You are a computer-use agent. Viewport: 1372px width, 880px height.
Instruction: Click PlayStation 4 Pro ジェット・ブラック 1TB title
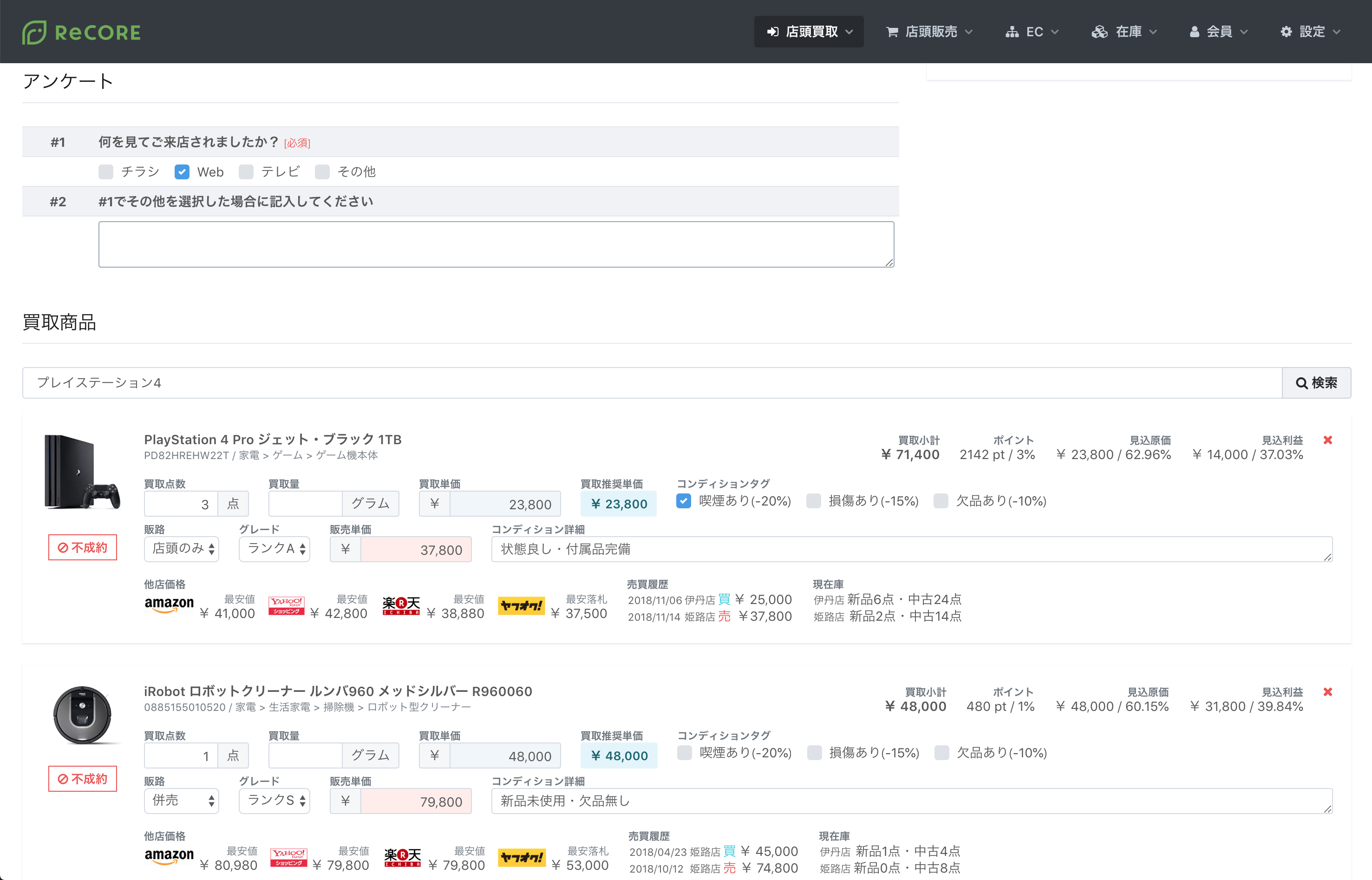point(273,440)
